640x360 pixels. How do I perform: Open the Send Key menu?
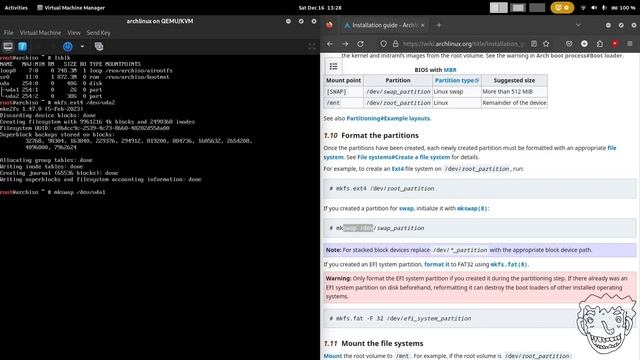98,33
